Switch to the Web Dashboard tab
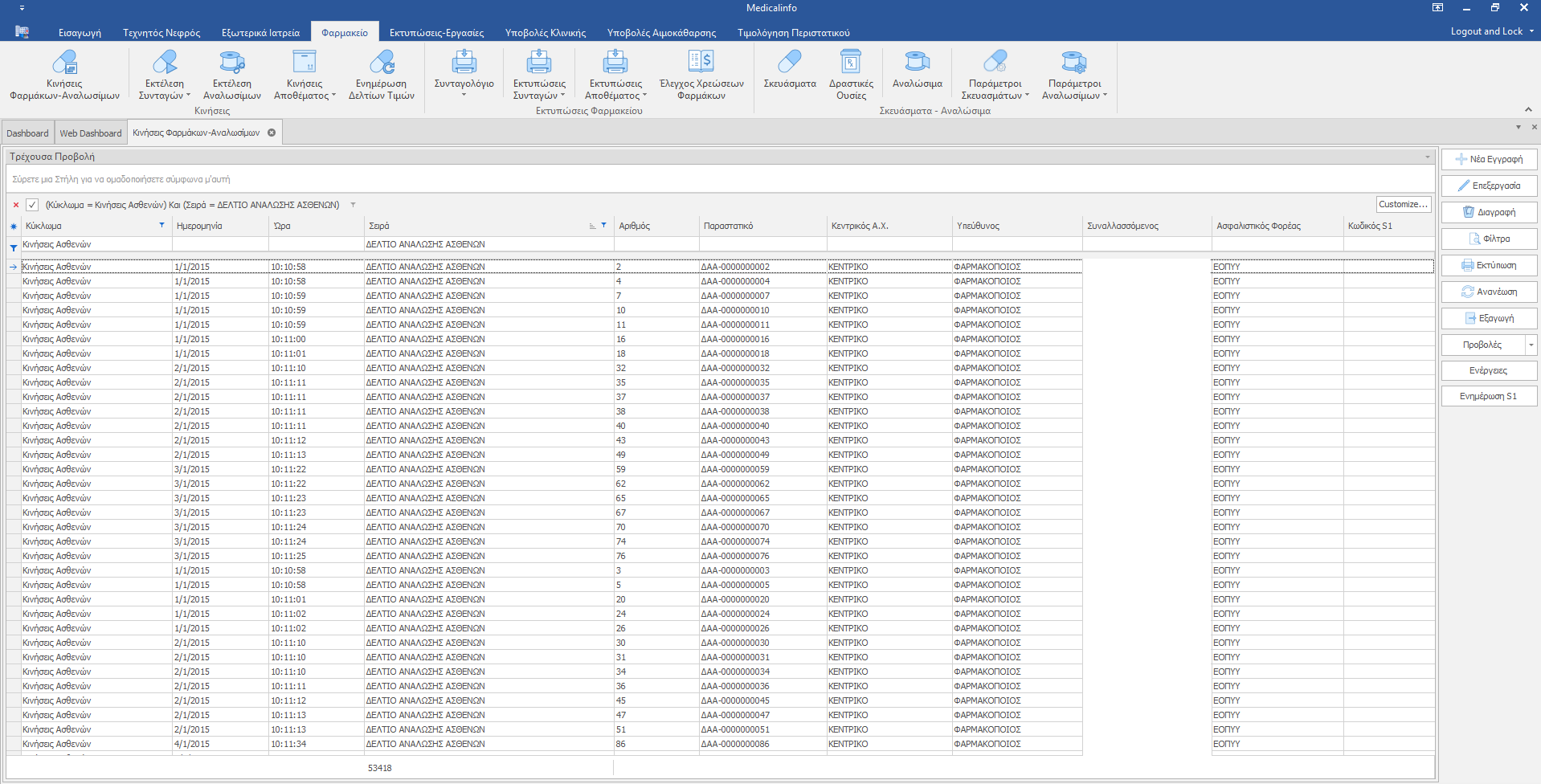The height and width of the screenshot is (784, 1541). (91, 133)
